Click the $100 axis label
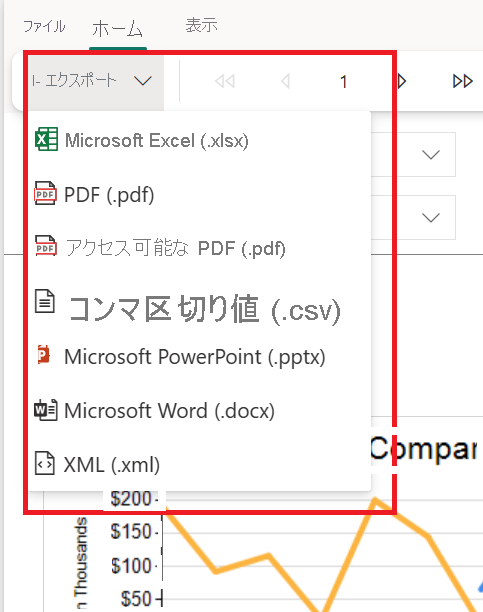The width and height of the screenshot is (483, 612). [131, 566]
